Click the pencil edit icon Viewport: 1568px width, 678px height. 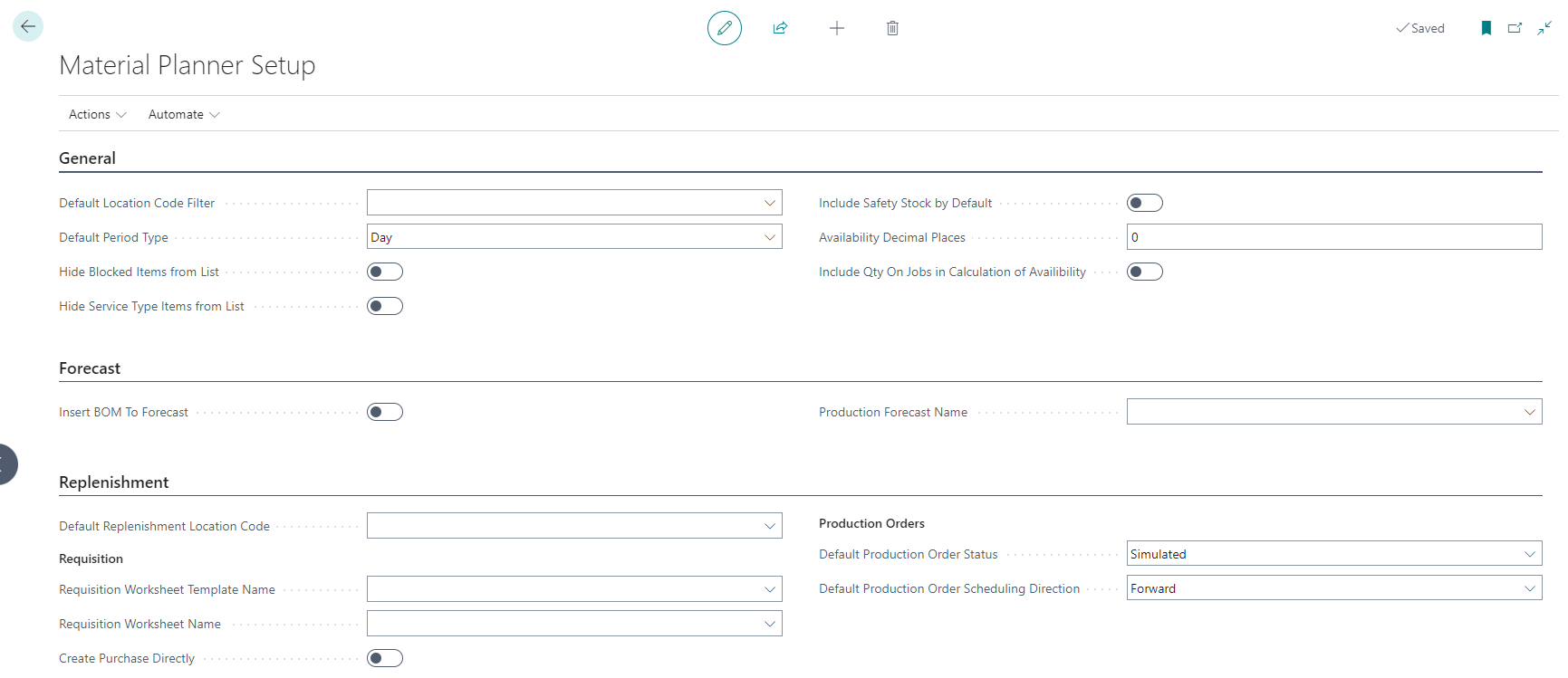click(x=724, y=28)
